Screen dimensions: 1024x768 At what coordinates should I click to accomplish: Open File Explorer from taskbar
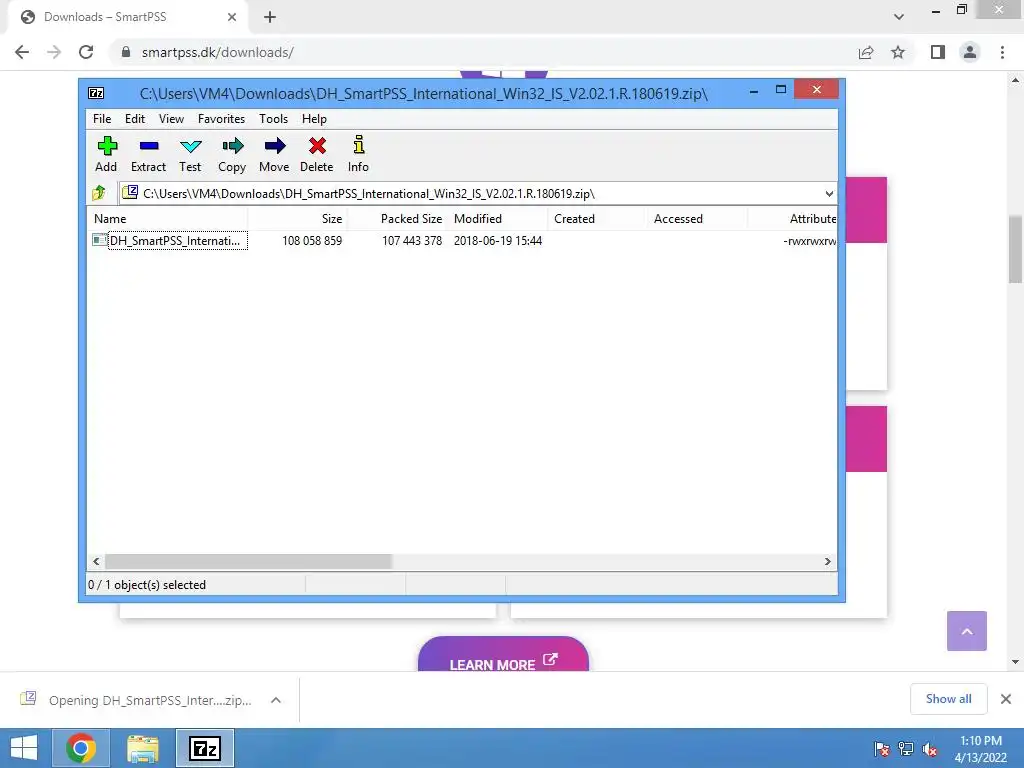point(143,748)
